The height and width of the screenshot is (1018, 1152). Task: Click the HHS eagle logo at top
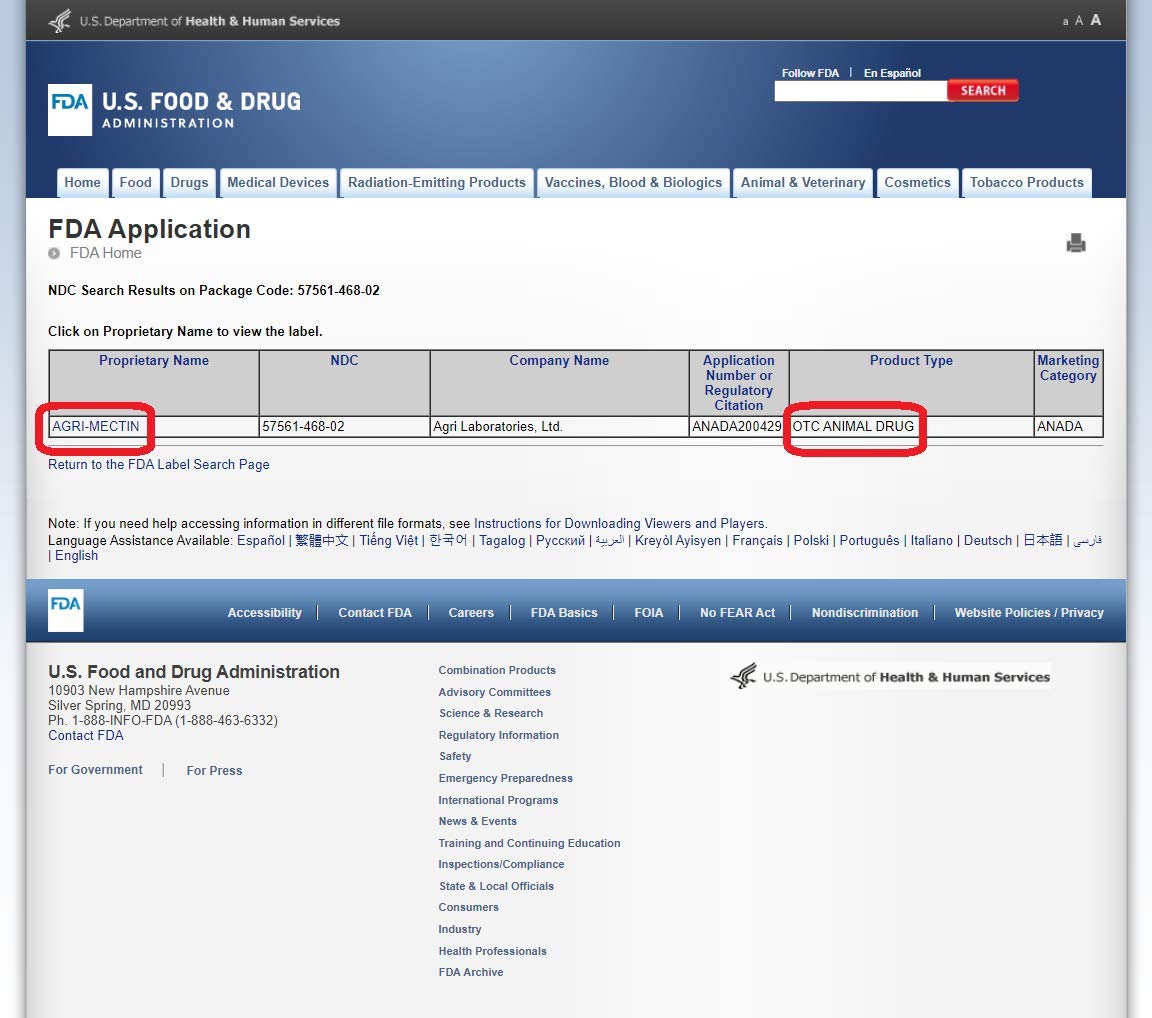tap(60, 21)
